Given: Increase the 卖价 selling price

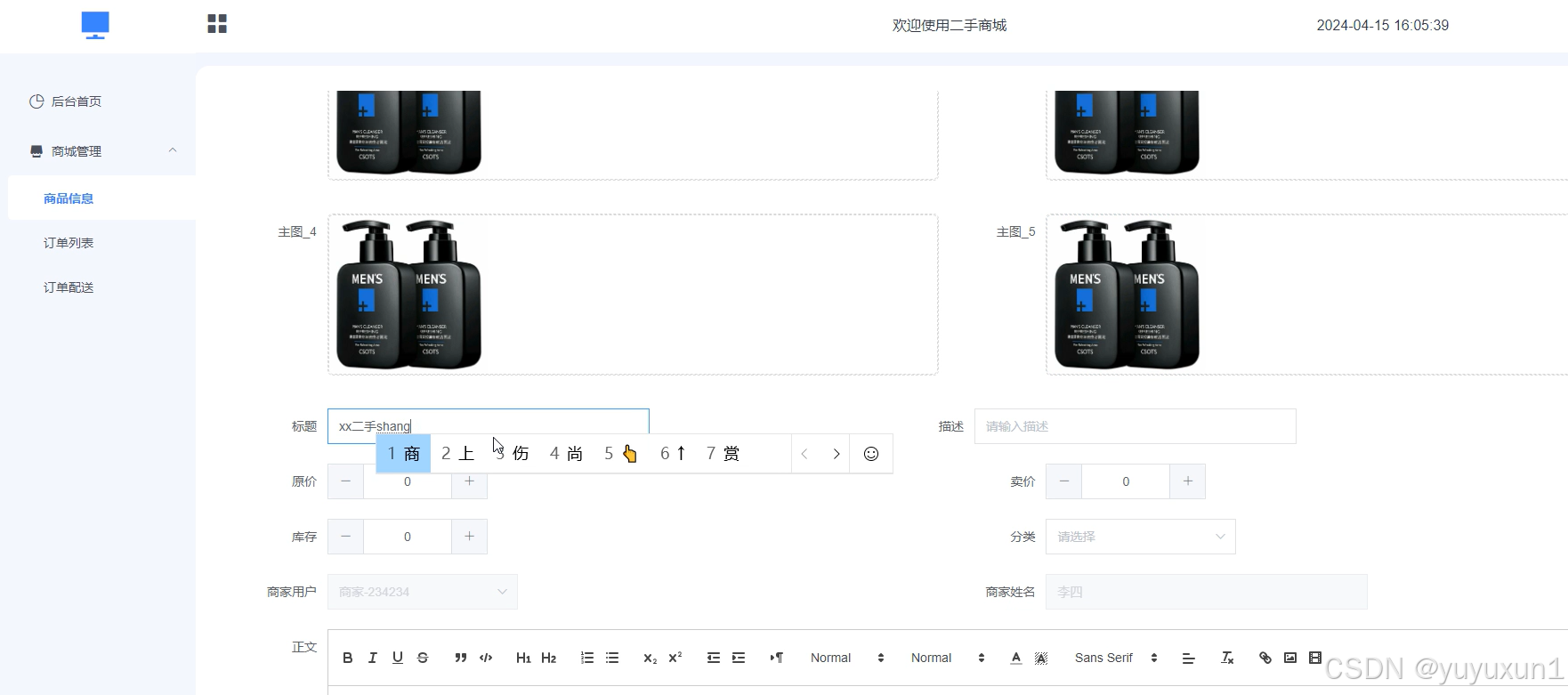Looking at the screenshot, I should pos(1187,481).
